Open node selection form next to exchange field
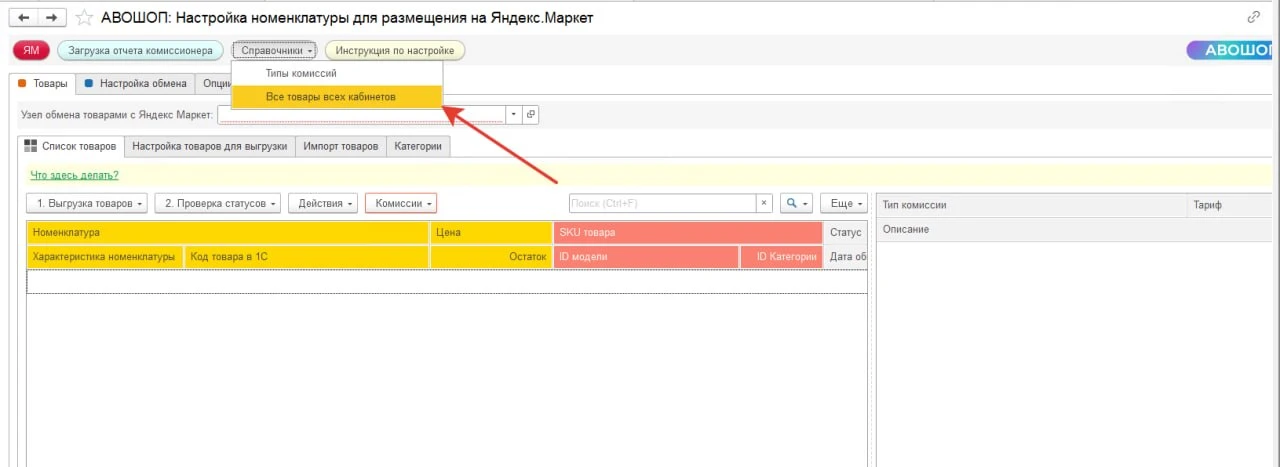The width and height of the screenshot is (1280, 467). [531, 114]
